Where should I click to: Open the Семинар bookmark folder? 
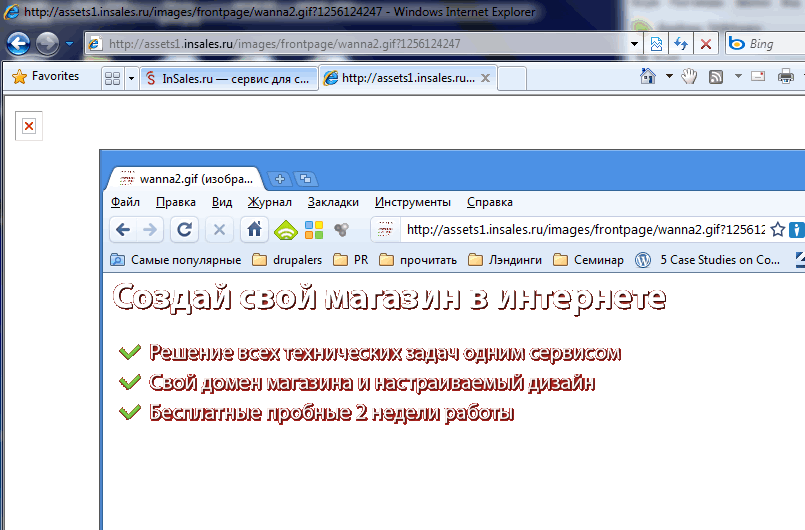click(x=588, y=260)
